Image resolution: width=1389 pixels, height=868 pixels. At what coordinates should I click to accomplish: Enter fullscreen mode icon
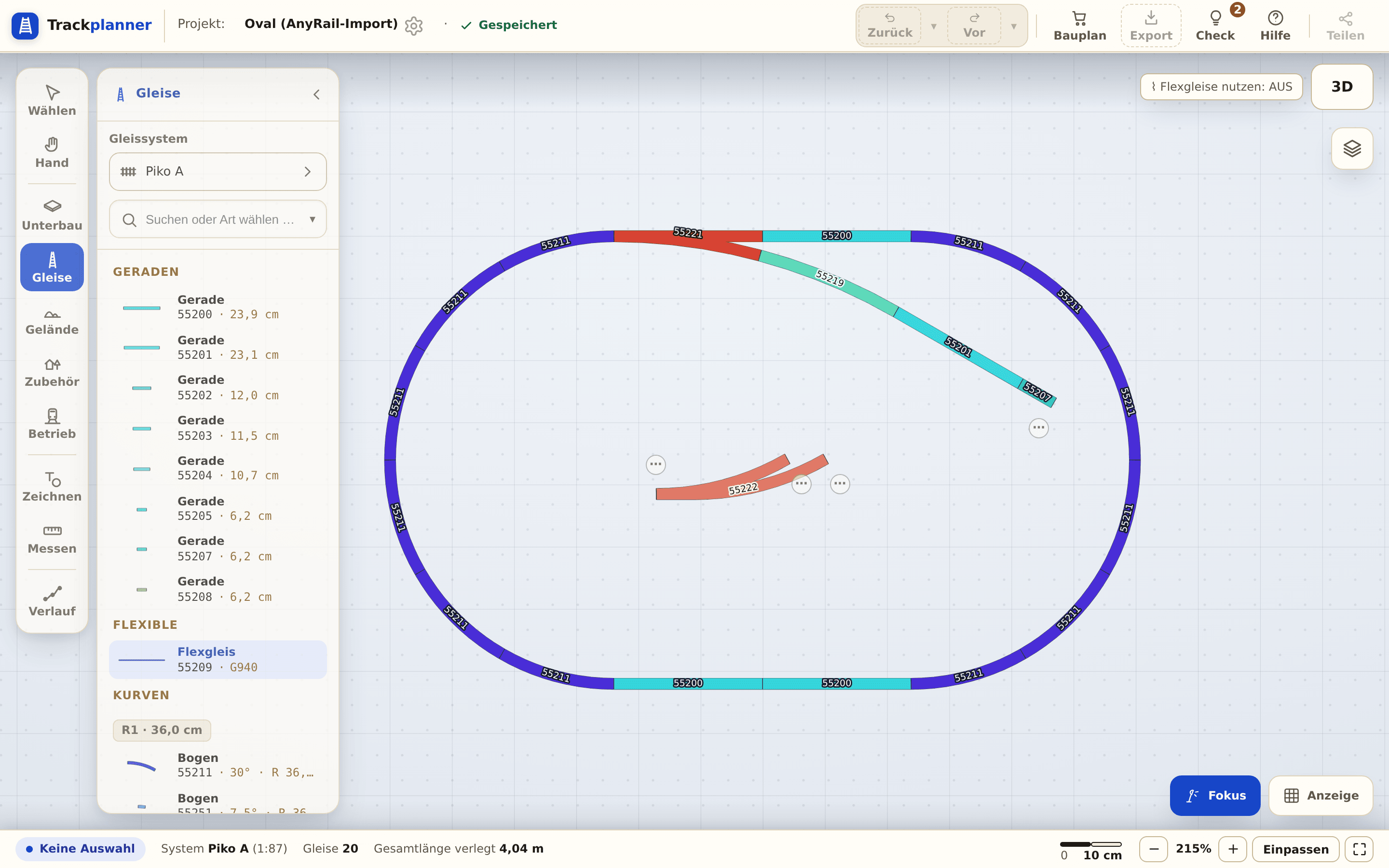[1359, 849]
